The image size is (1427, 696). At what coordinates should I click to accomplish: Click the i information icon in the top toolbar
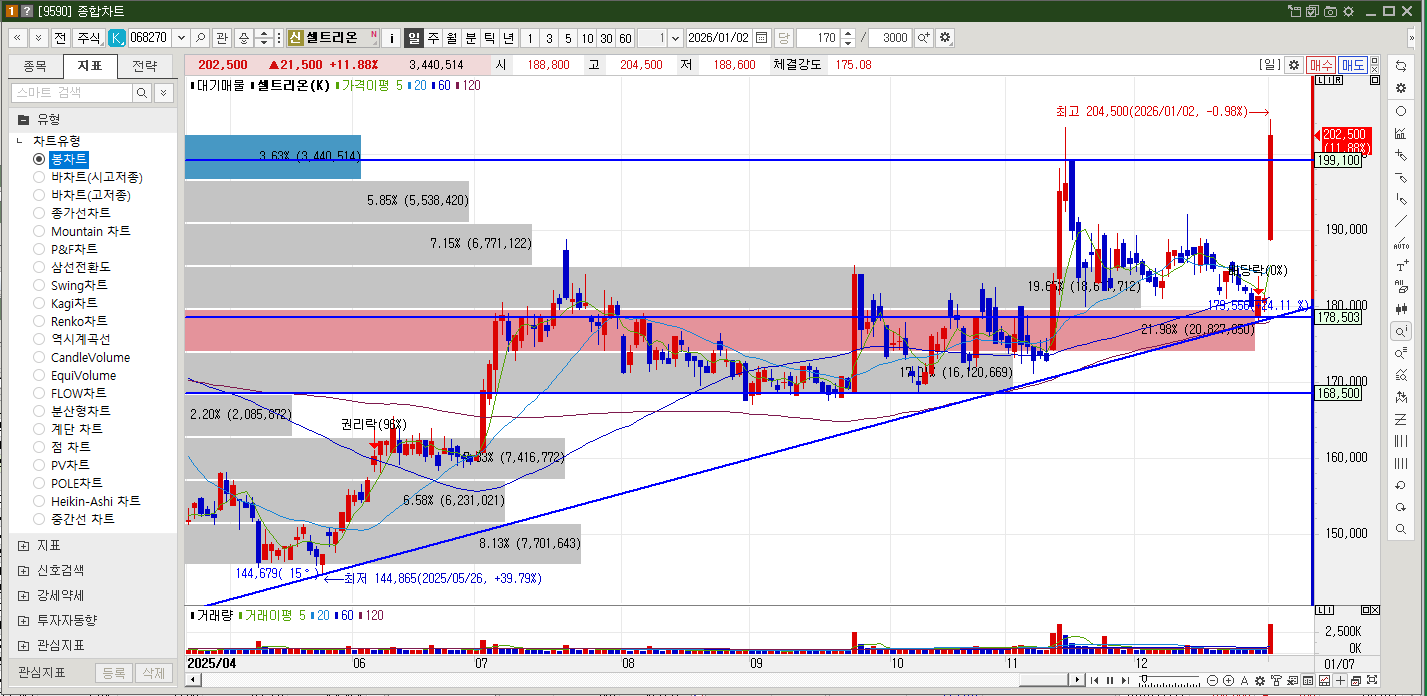click(x=391, y=38)
